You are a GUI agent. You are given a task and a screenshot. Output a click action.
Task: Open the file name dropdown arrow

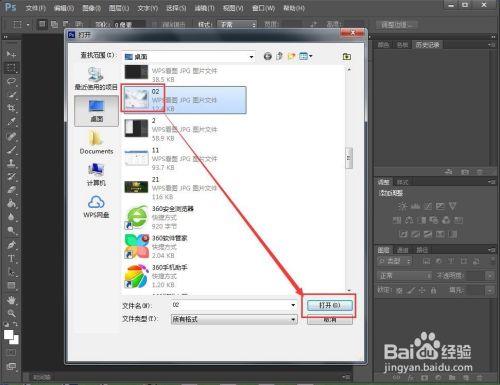tap(293, 305)
